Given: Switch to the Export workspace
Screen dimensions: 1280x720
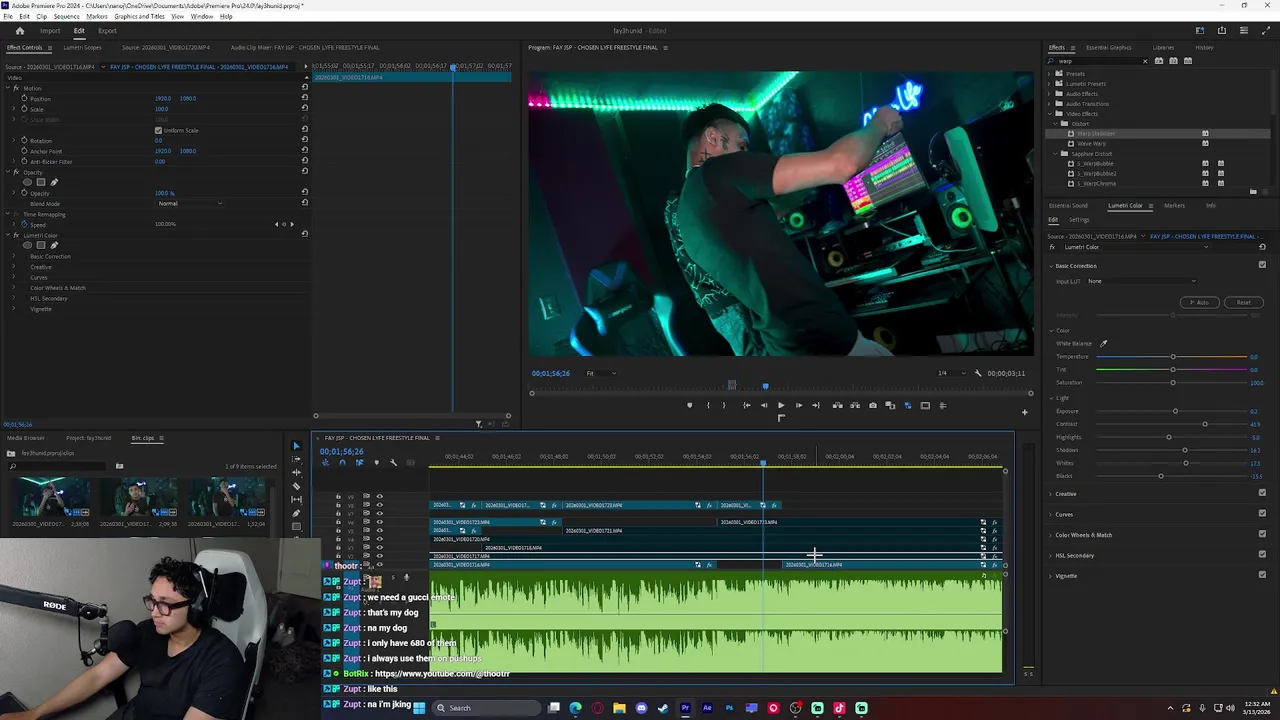Looking at the screenshot, I should [107, 31].
